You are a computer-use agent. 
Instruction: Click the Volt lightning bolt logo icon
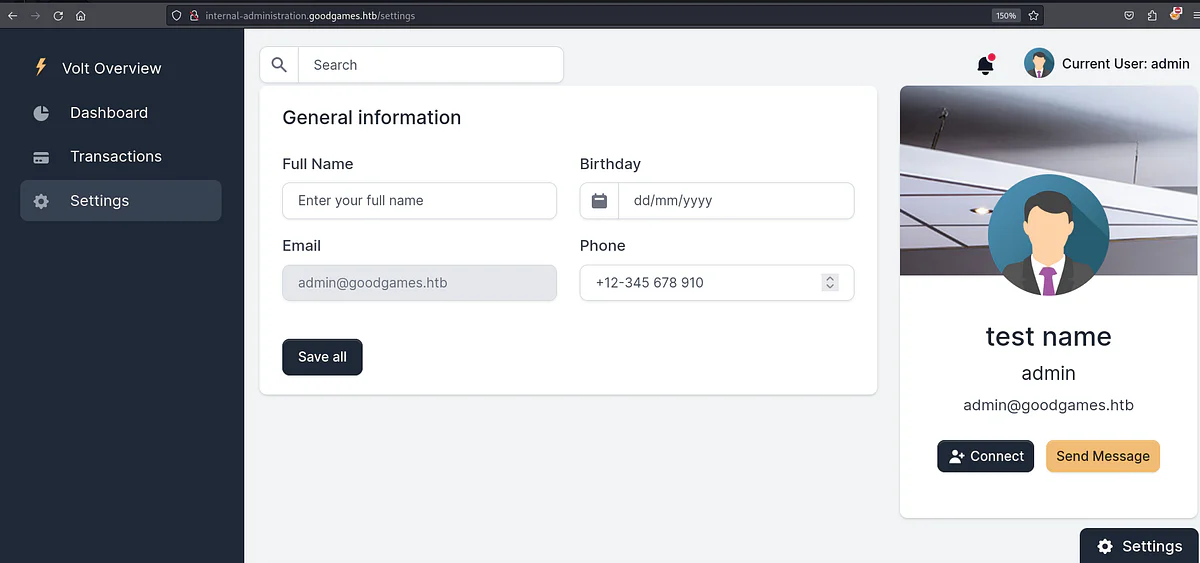pyautogui.click(x=41, y=67)
